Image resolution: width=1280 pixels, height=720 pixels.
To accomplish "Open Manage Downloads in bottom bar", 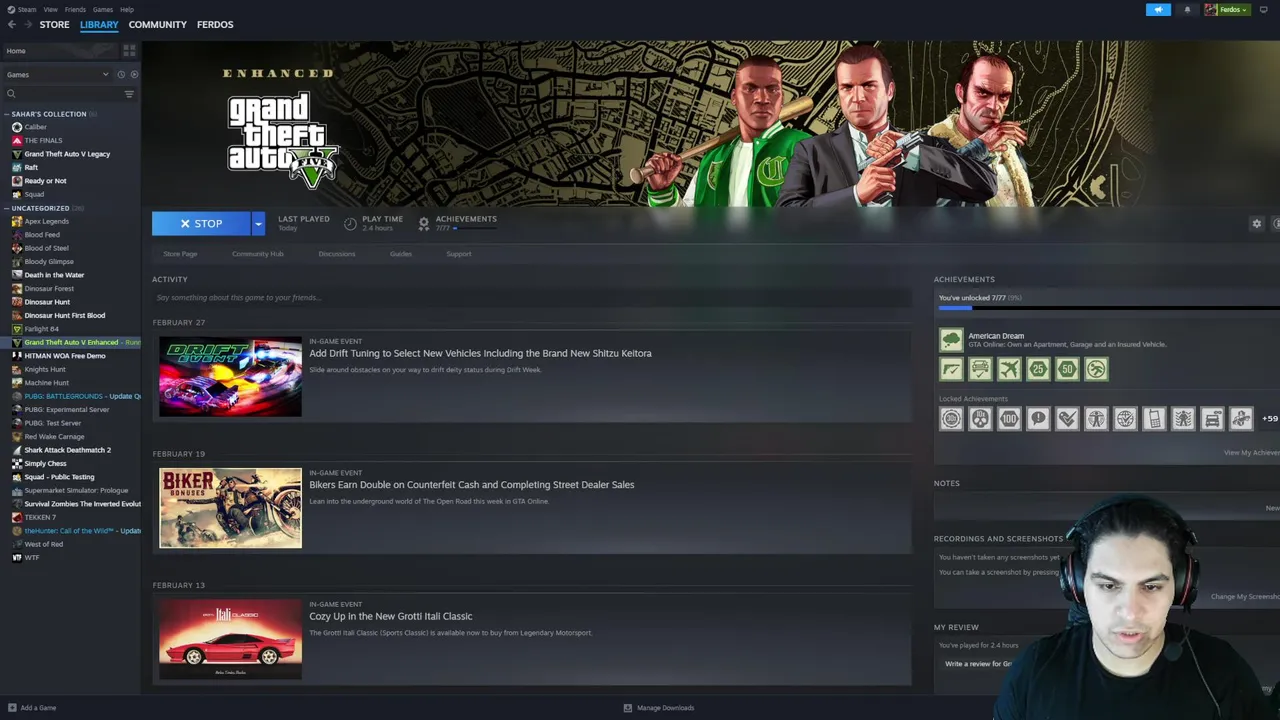I will (x=659, y=708).
